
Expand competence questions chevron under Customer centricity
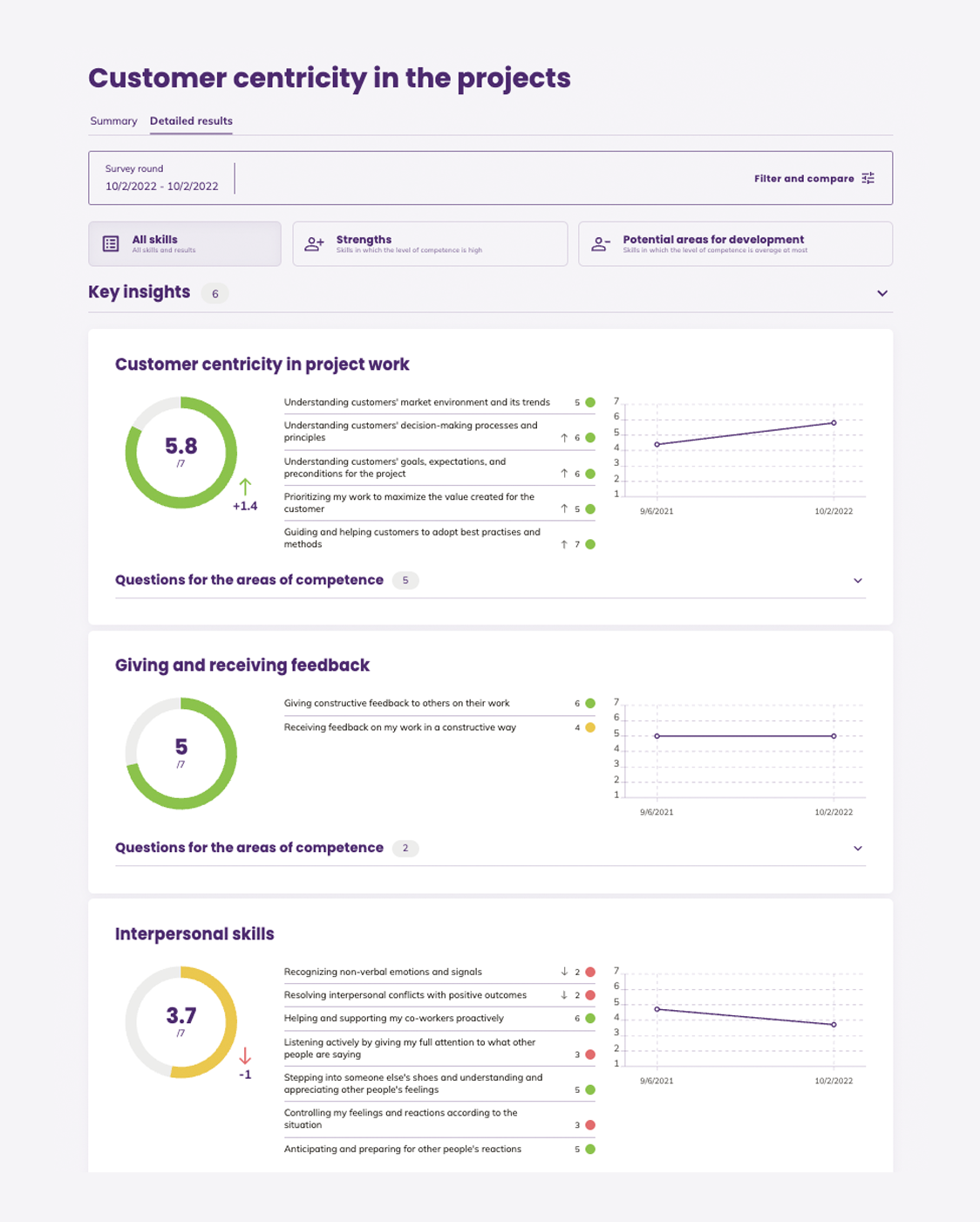tap(858, 581)
